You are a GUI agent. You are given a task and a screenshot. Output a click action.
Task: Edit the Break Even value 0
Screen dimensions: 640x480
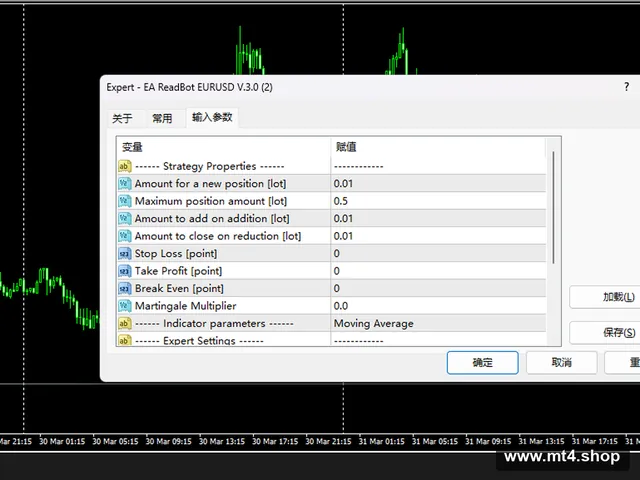438,289
